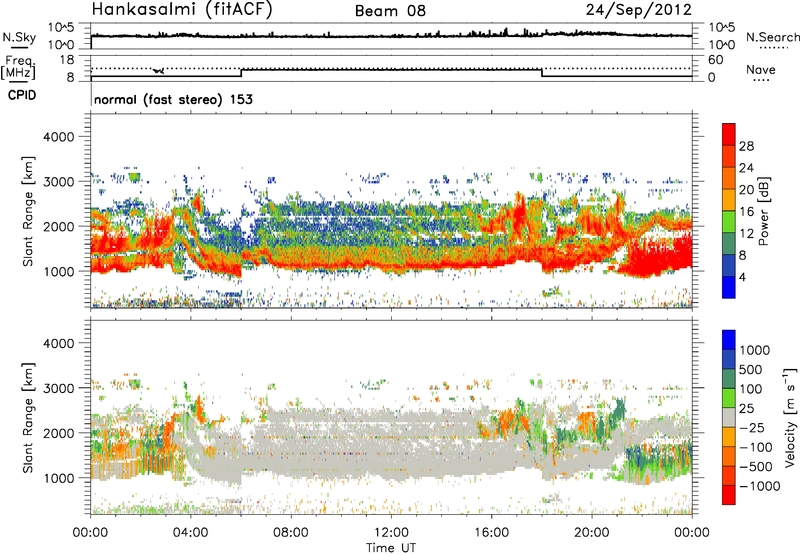
Task: Click the '4000' tick on the power panel axis
Action: (x=58, y=137)
